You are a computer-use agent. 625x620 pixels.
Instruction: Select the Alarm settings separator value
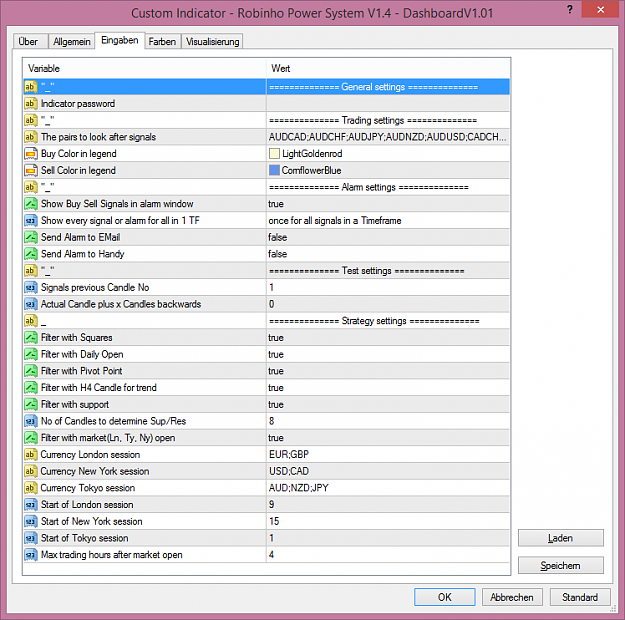pos(388,187)
